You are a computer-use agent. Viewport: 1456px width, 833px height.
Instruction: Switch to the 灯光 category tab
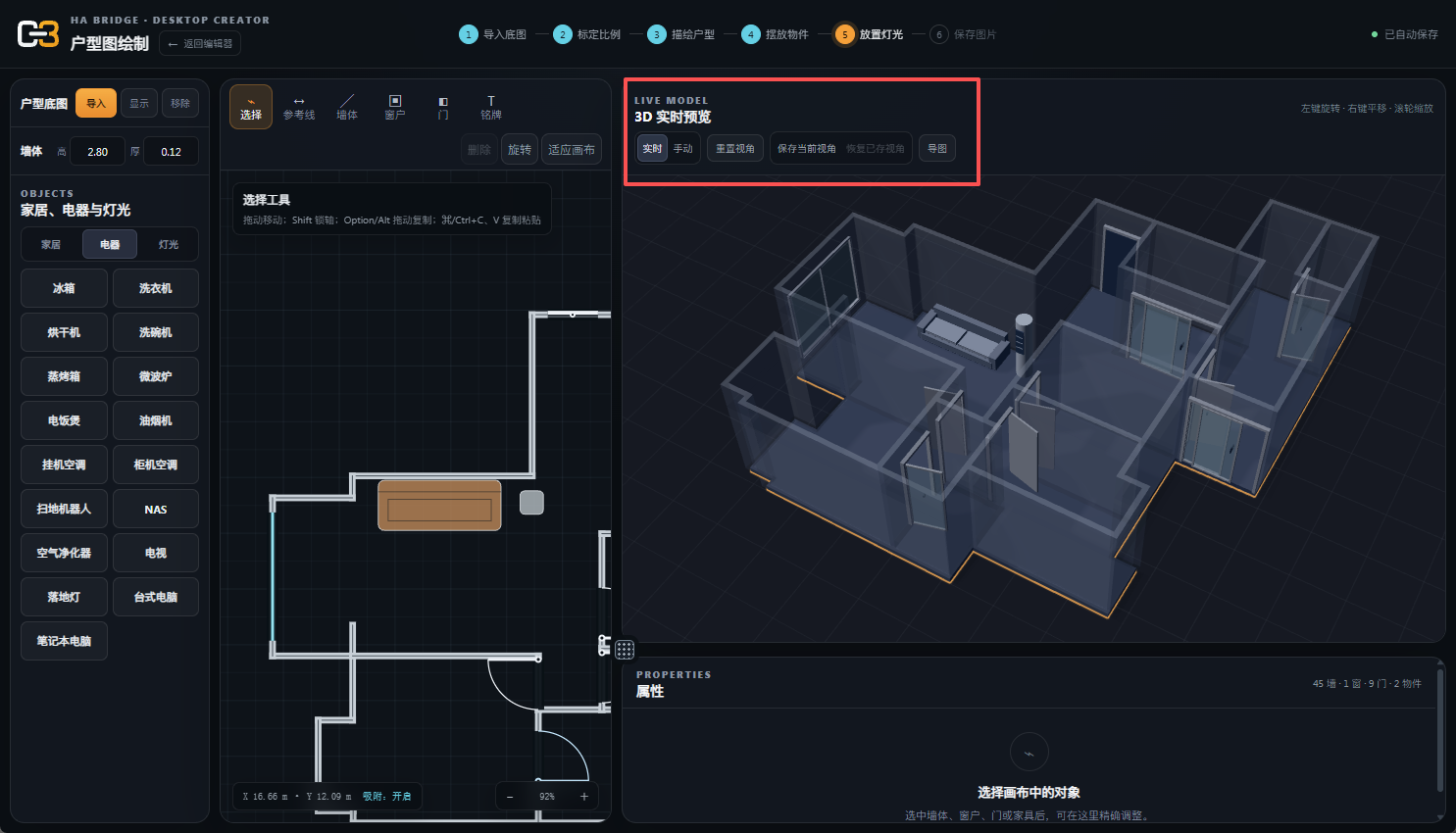coord(169,244)
